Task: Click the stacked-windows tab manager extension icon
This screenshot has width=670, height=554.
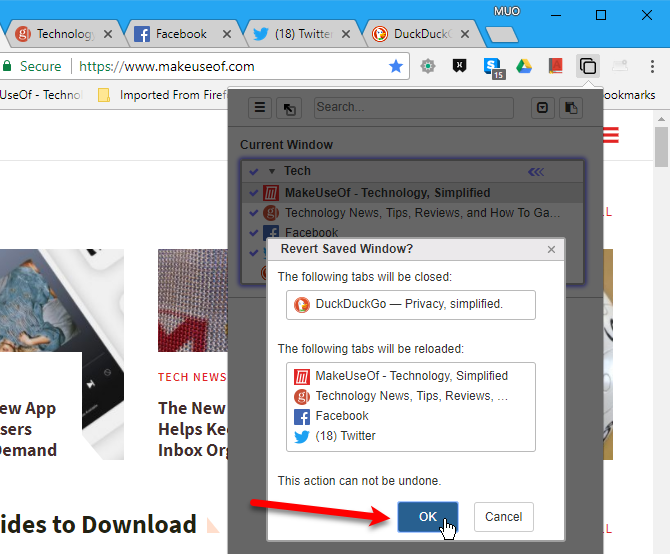Action: point(589,67)
